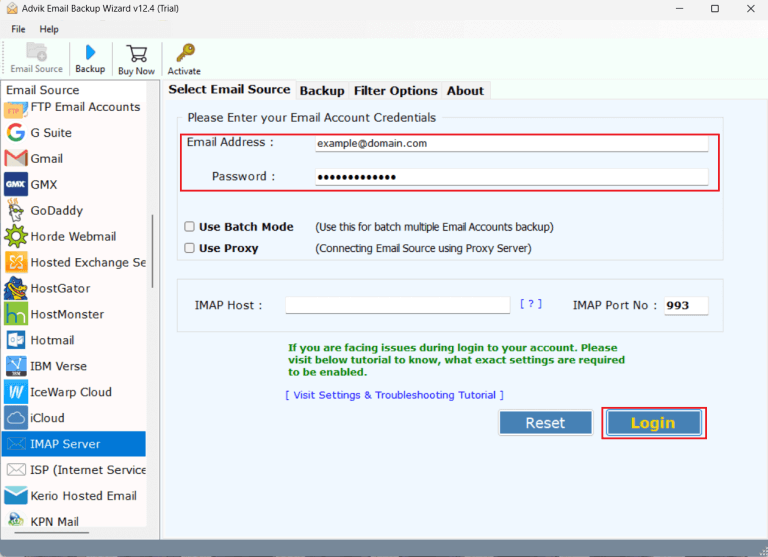The height and width of the screenshot is (557, 768).
Task: Select the IMAP Server envelope icon
Action: click(x=16, y=444)
